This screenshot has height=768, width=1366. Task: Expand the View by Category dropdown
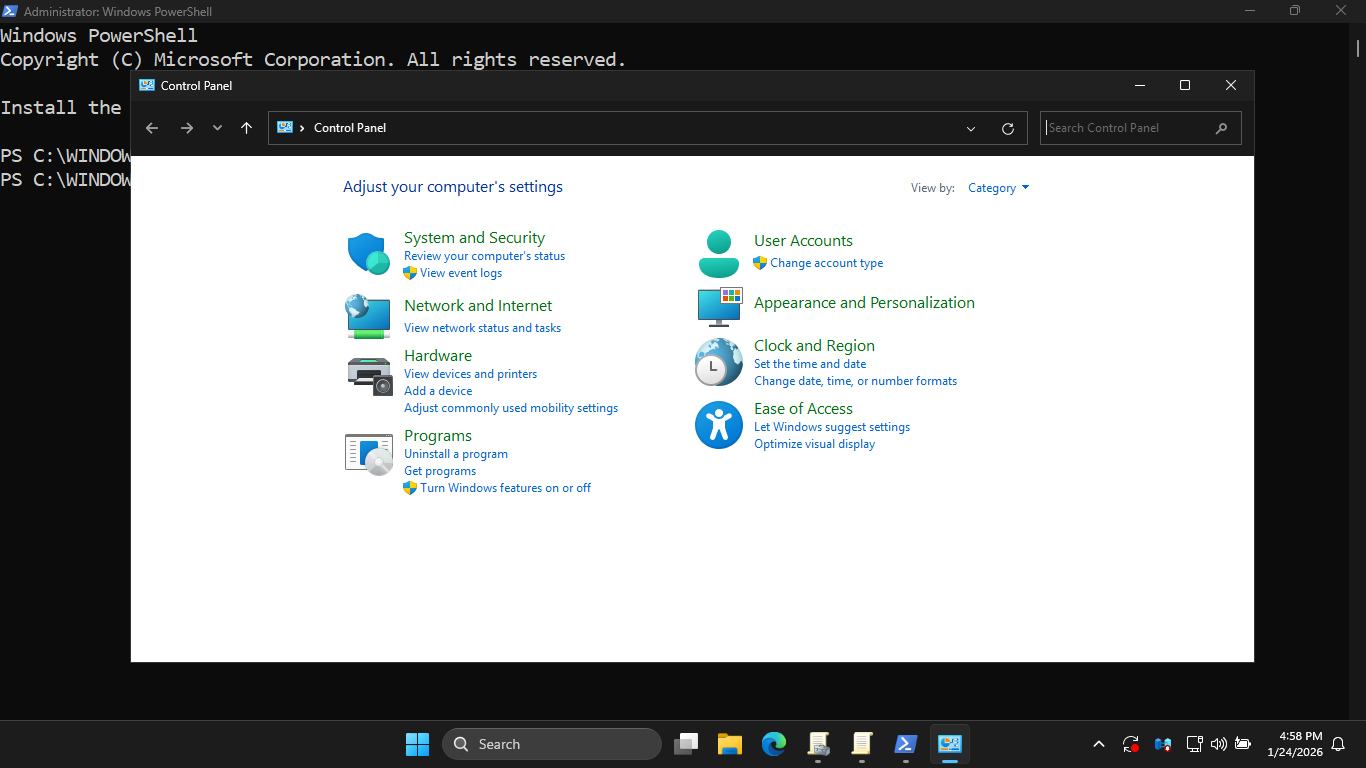tap(998, 188)
